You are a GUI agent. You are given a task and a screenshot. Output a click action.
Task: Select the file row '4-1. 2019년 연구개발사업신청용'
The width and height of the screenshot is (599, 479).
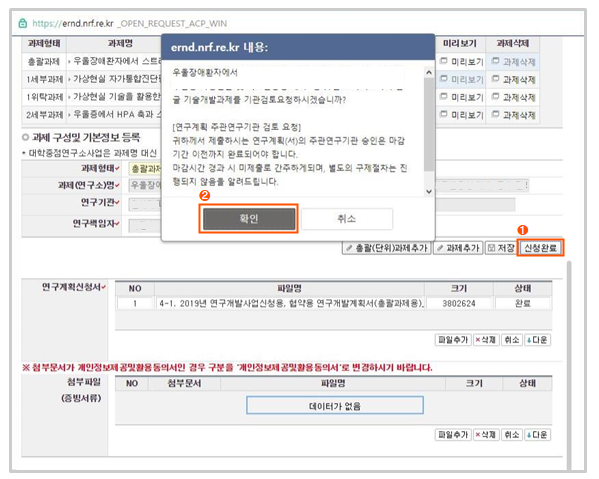pyautogui.click(x=291, y=304)
